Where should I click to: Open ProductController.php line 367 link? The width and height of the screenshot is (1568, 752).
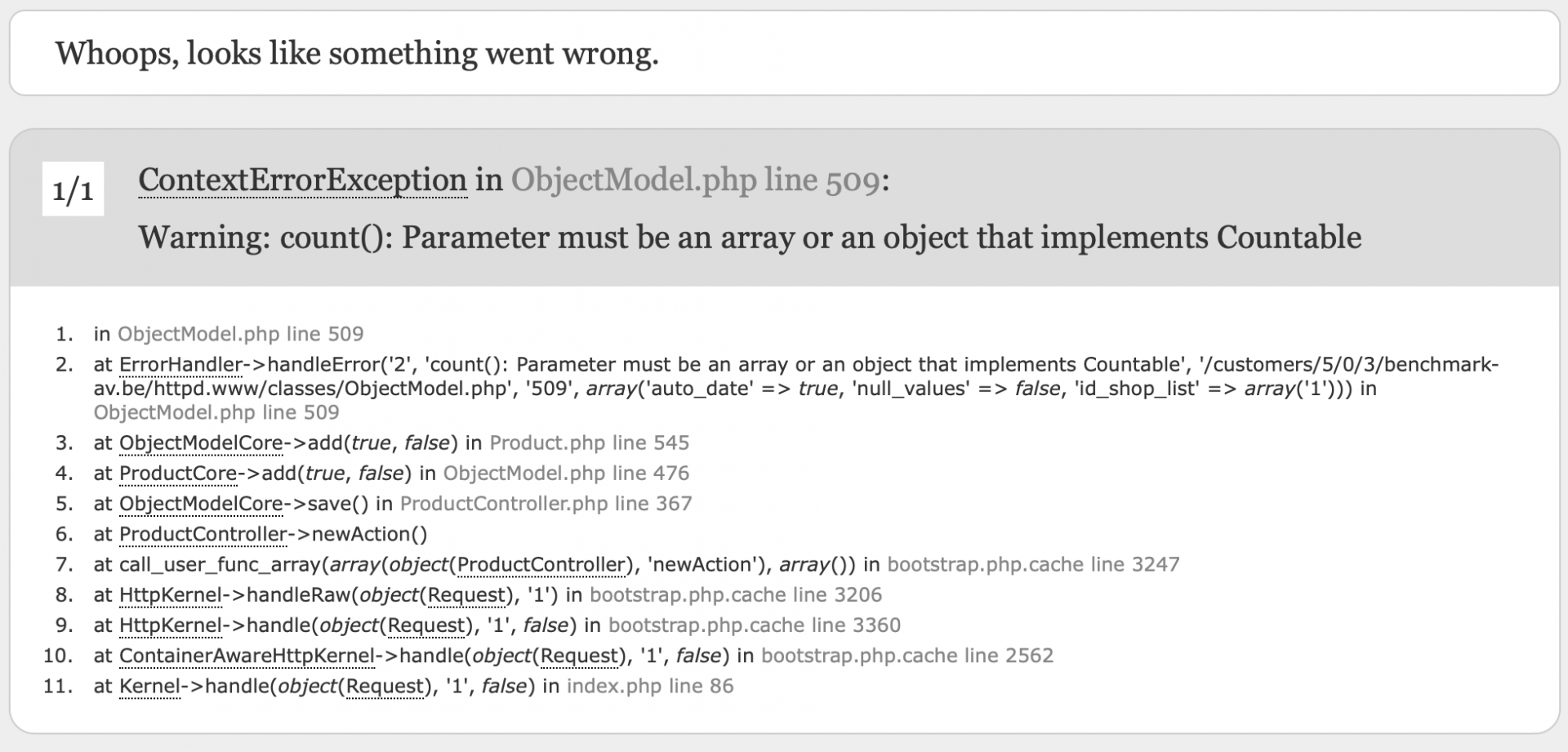(546, 503)
